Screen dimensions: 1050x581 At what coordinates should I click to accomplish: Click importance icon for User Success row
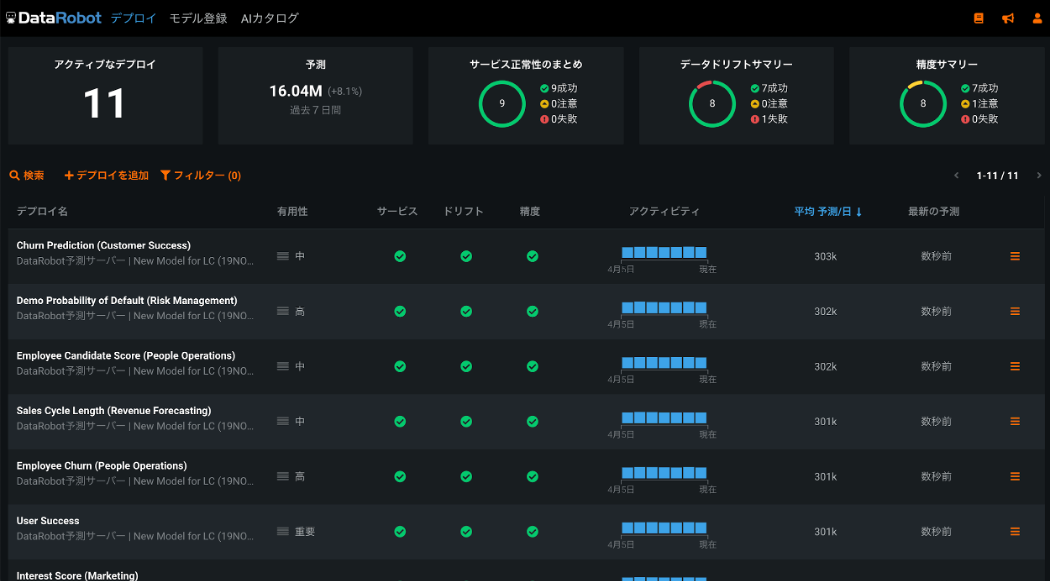(283, 531)
